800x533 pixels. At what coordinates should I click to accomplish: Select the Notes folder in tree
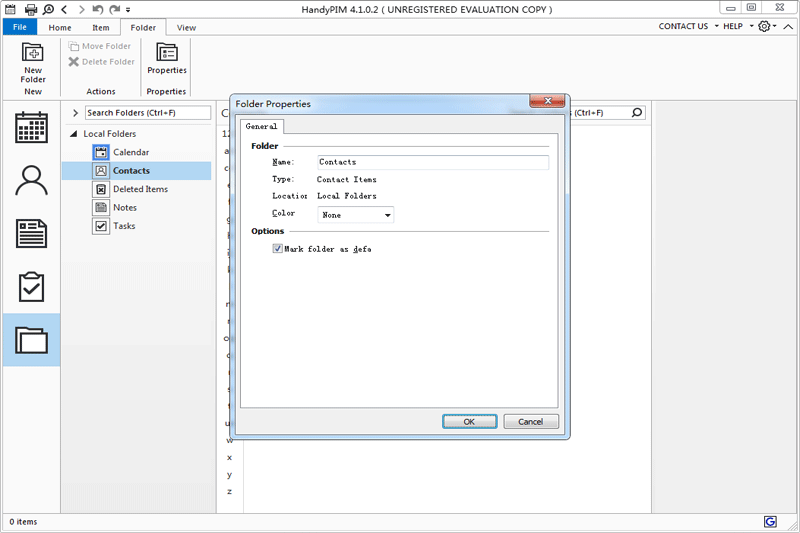coord(125,207)
